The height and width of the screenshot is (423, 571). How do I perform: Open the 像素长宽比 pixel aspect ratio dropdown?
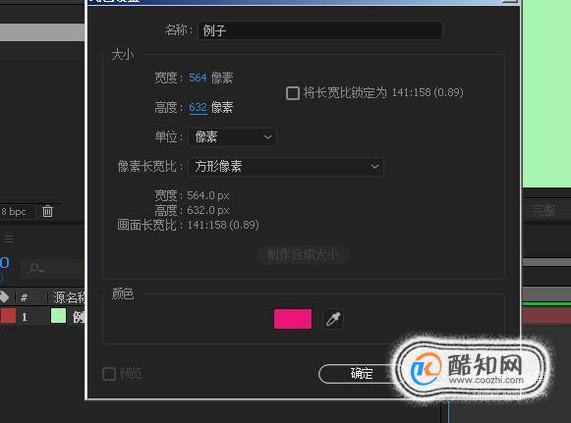[286, 167]
